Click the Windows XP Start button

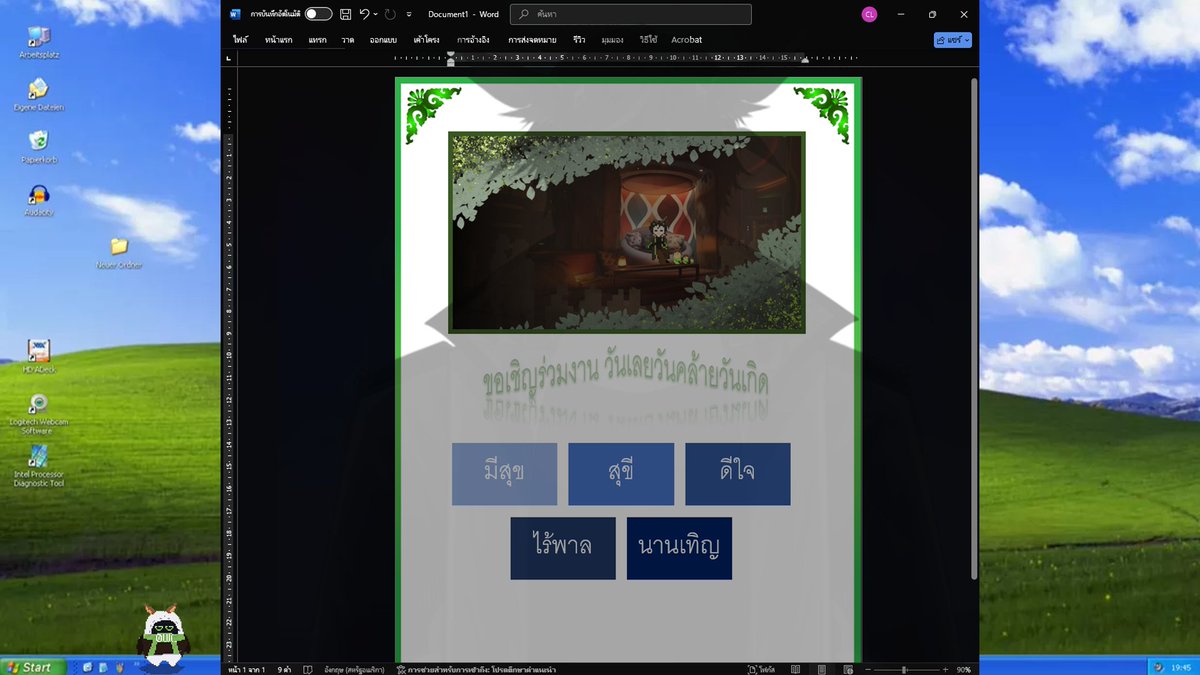[32, 667]
